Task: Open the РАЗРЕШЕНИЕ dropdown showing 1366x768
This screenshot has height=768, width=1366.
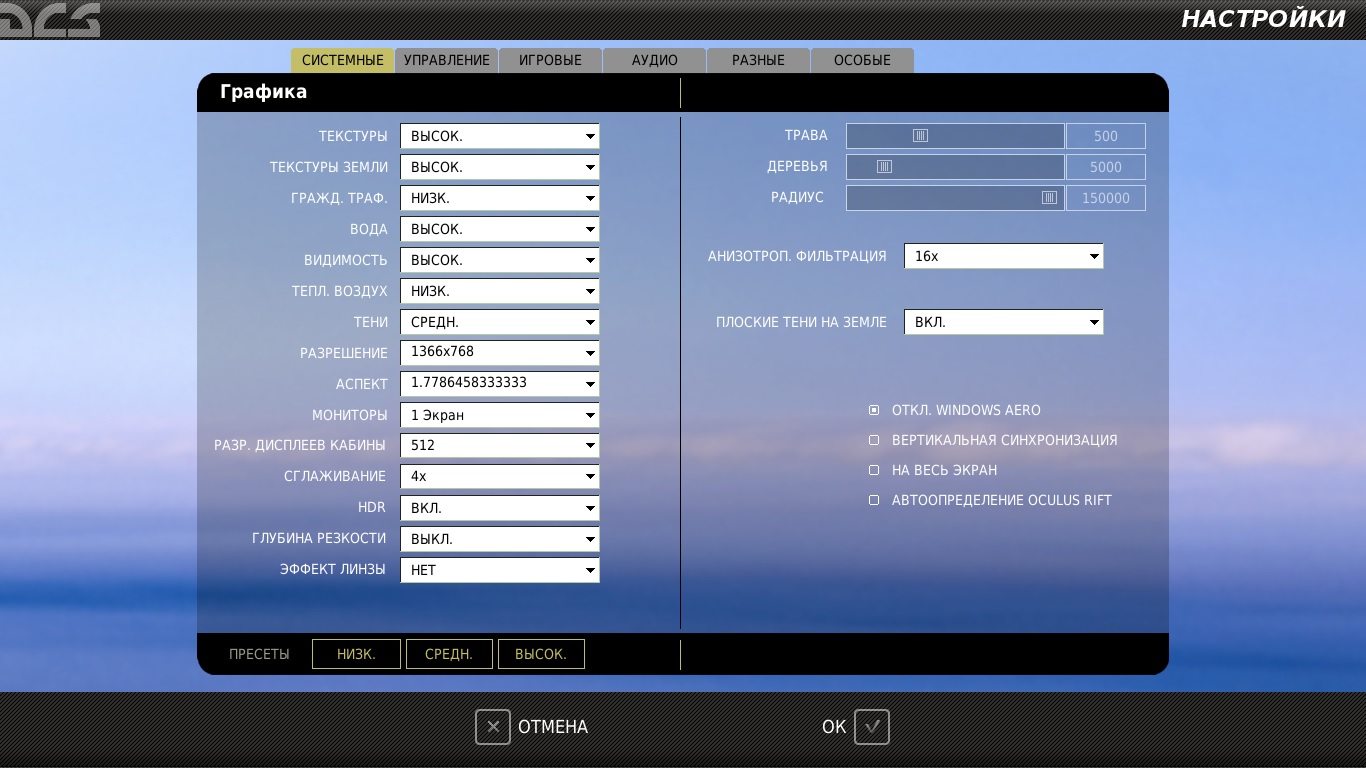Action: [500, 353]
